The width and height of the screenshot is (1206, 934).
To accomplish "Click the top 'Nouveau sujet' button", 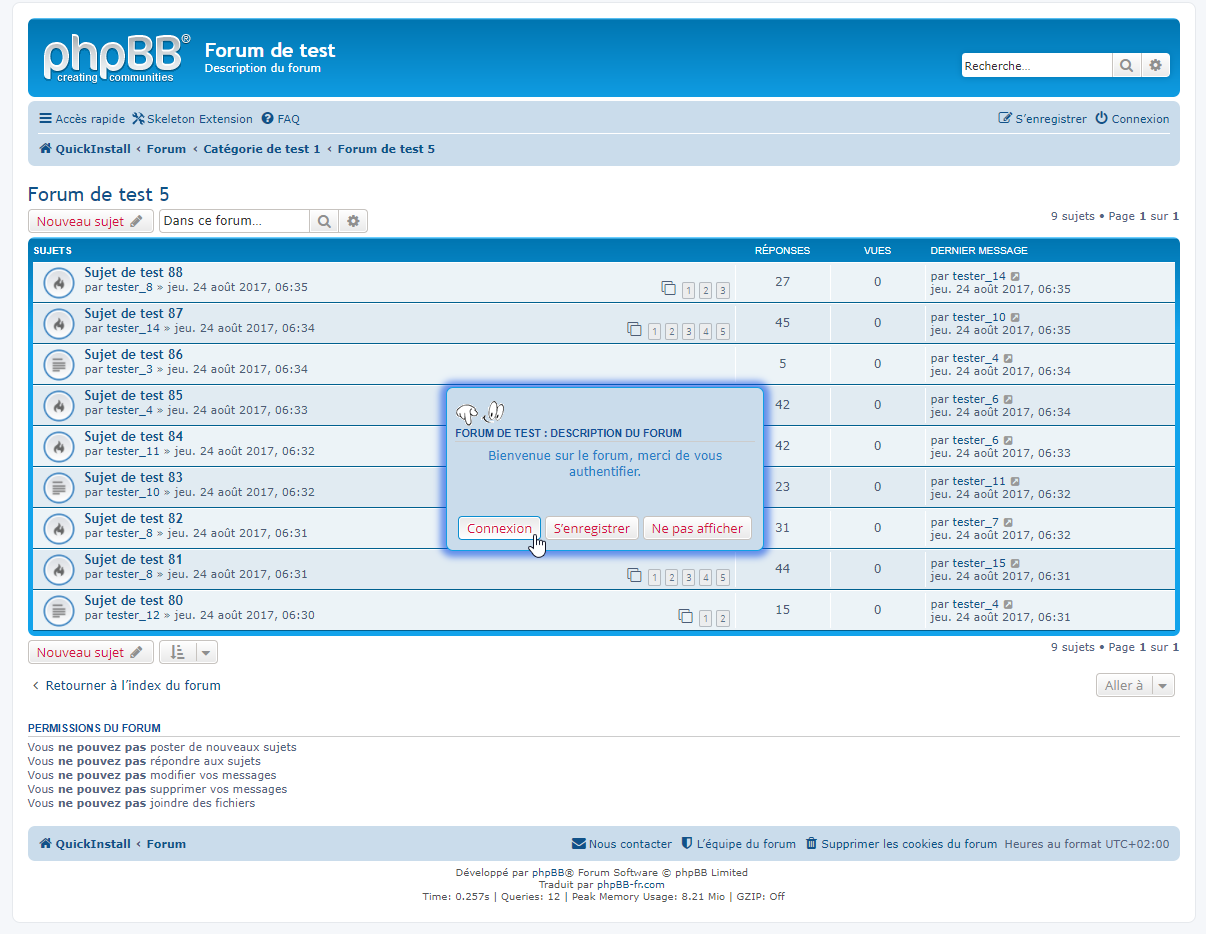I will point(90,221).
